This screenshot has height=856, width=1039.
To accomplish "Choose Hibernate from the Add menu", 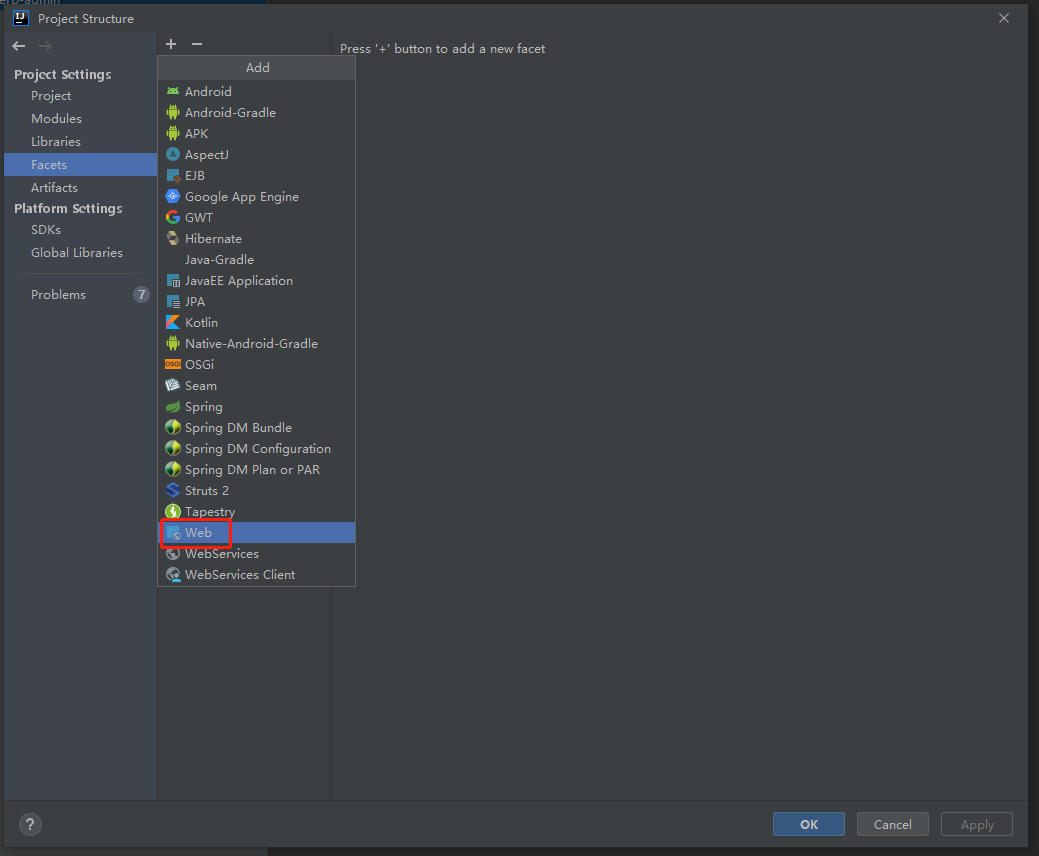I will tap(256, 239).
